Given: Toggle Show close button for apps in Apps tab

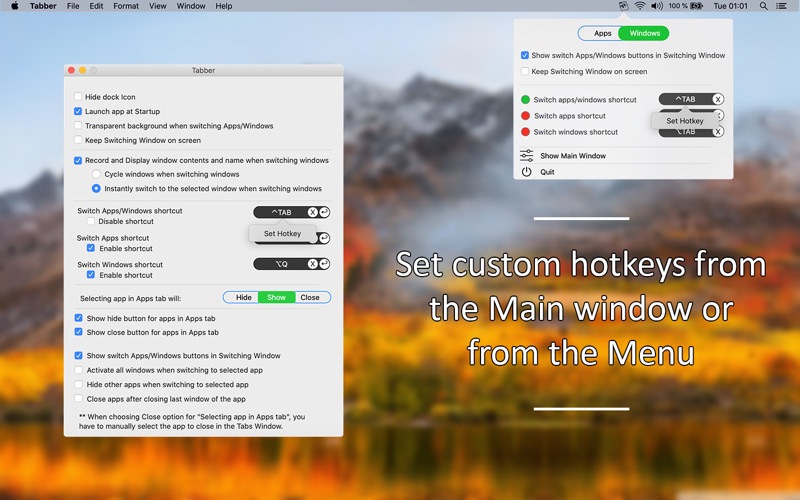Looking at the screenshot, I should (79, 332).
